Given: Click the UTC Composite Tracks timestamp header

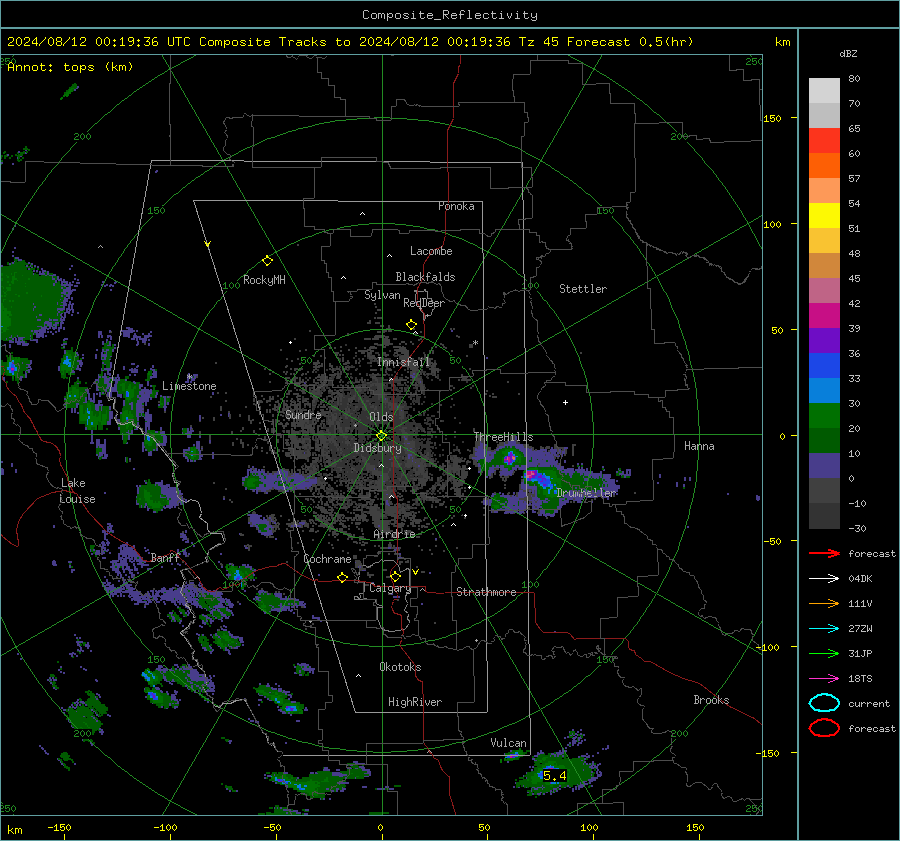Looking at the screenshot, I should pos(350,42).
